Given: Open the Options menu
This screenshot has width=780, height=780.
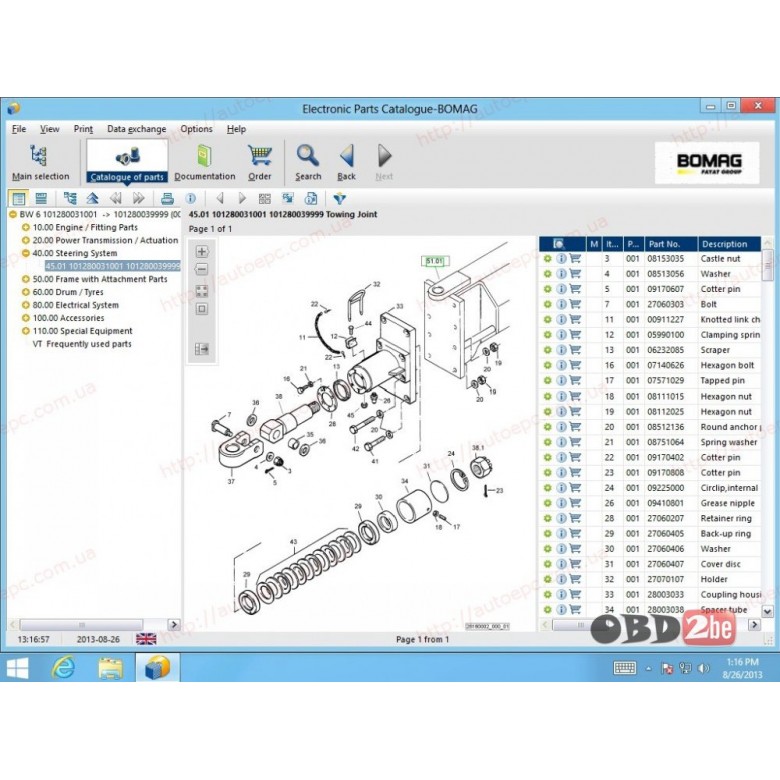Looking at the screenshot, I should [x=196, y=129].
